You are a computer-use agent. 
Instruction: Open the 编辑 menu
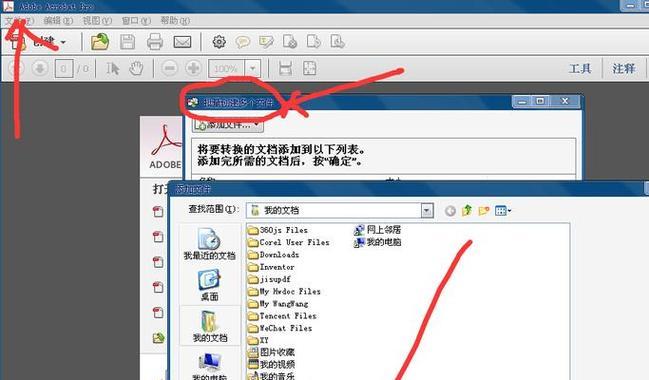pos(58,20)
